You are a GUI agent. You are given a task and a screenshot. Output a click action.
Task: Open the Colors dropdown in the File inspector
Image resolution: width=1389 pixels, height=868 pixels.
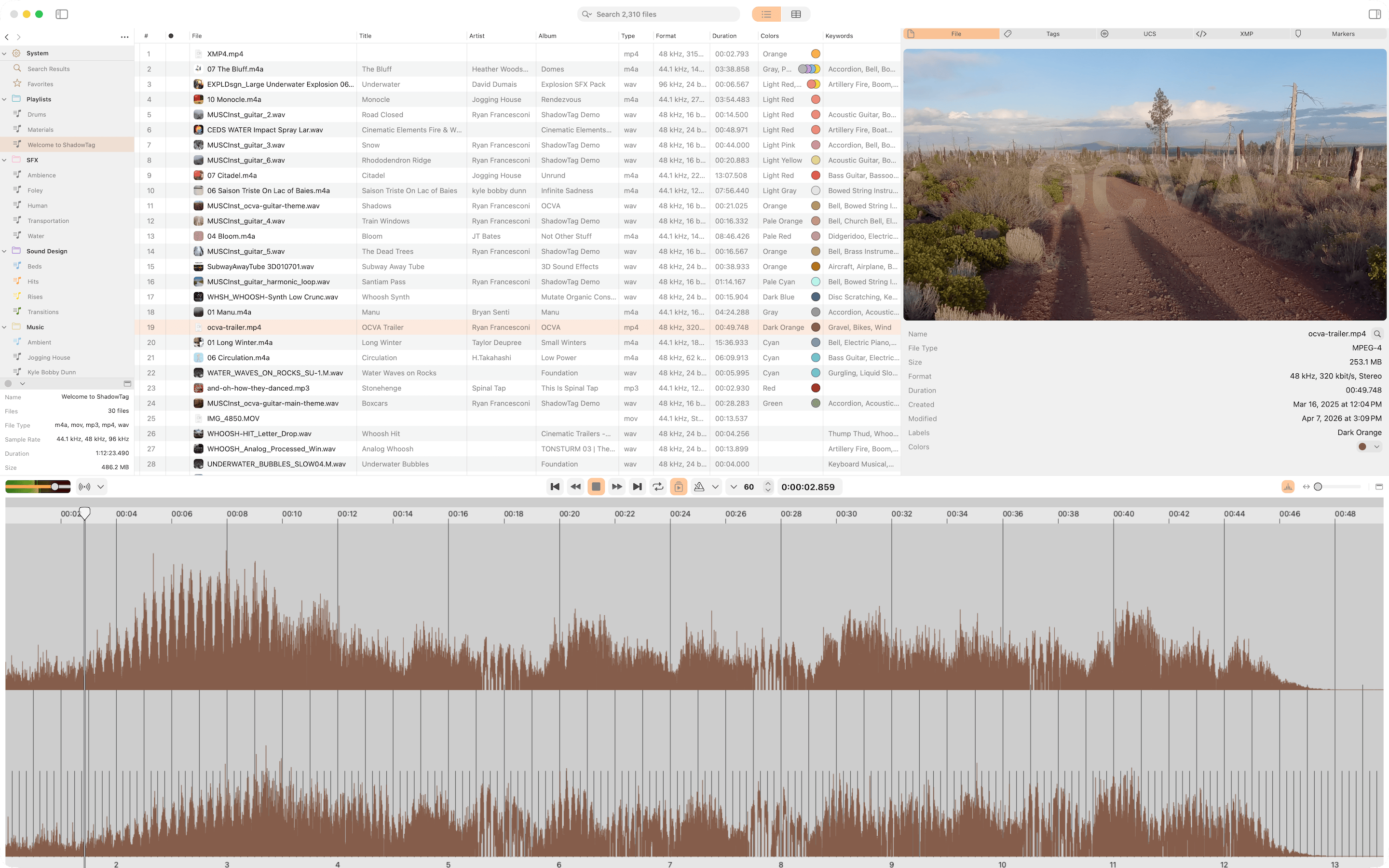[1376, 447]
